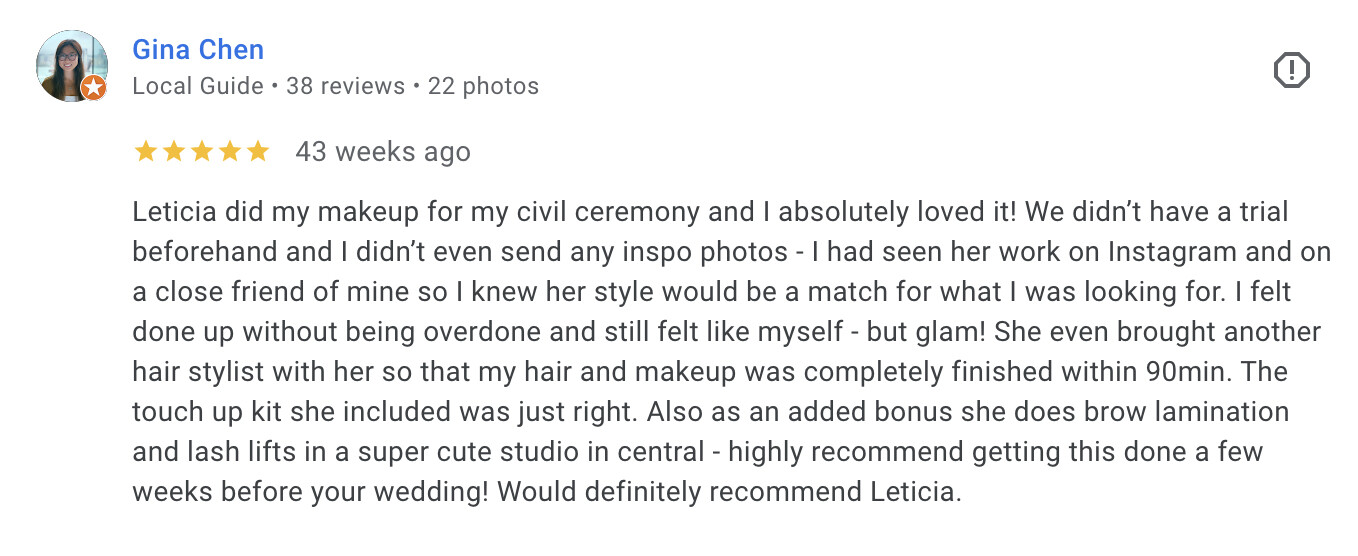View the reviewer's 22 photos
The width and height of the screenshot is (1358, 556).
[x=483, y=86]
